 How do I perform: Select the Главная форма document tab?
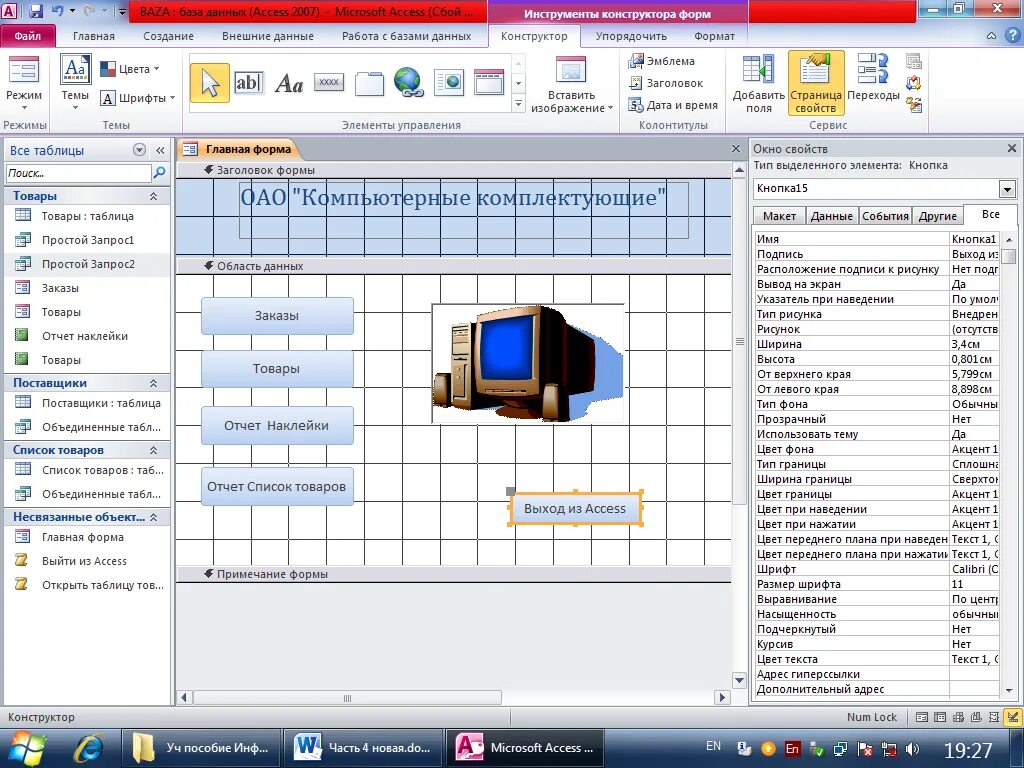[x=238, y=150]
